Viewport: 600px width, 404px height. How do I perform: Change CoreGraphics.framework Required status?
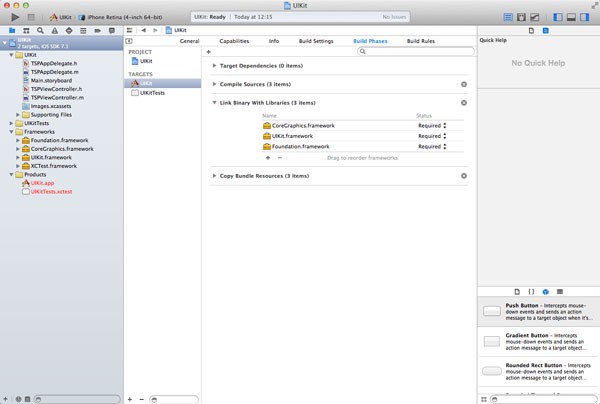432,125
